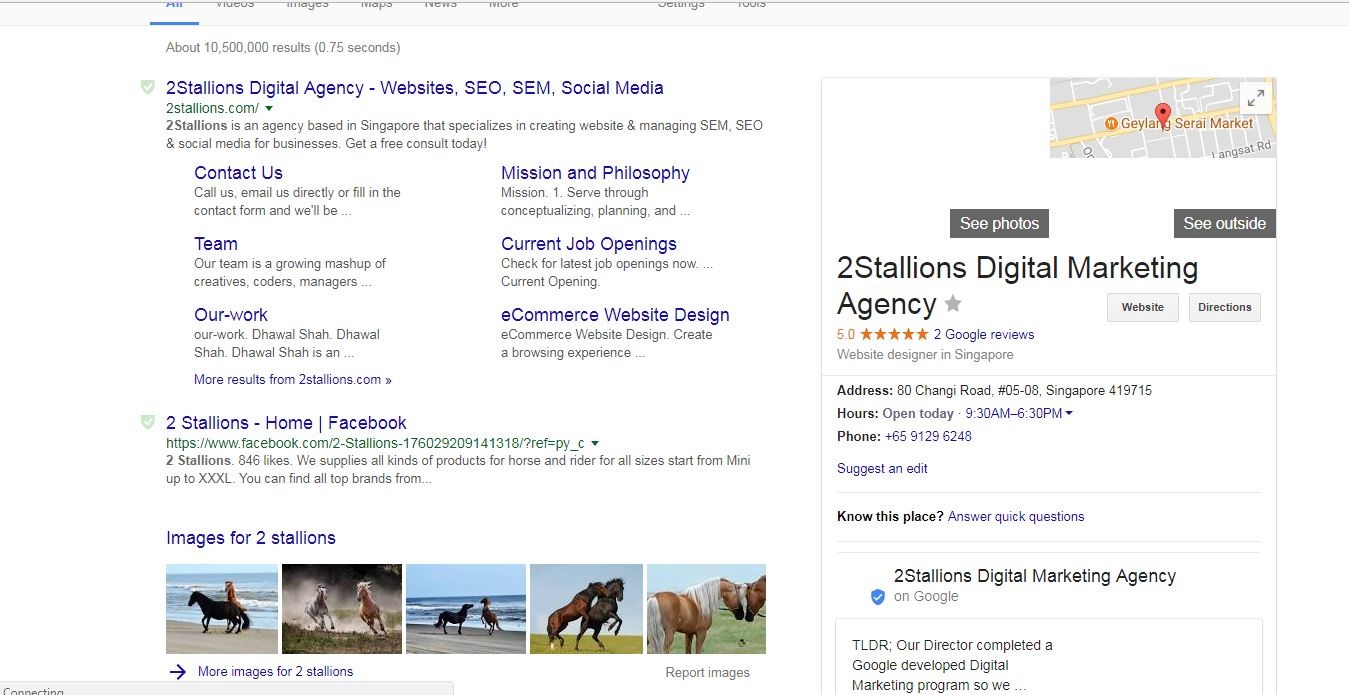Click the 'TLDR; Our Director completed a' post text
Viewport: 1349px width, 695px height.
click(952, 646)
